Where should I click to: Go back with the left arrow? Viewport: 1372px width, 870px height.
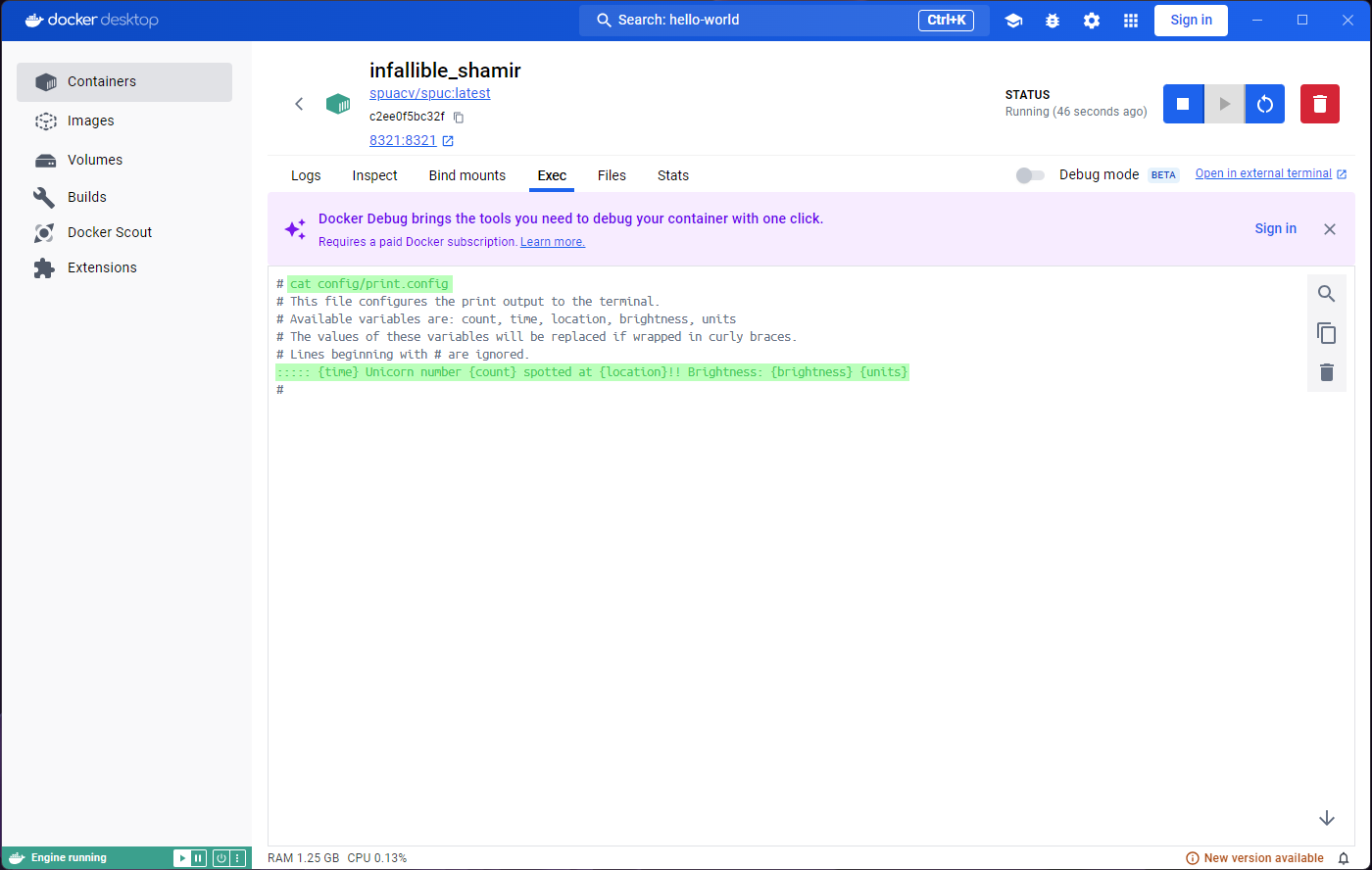point(300,104)
